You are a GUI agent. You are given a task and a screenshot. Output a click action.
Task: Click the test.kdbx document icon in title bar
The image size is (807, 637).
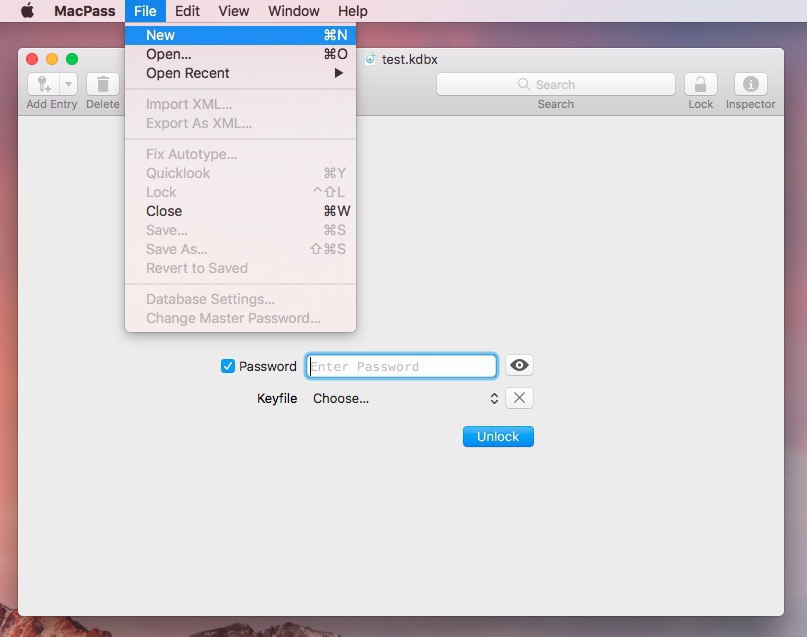click(x=370, y=59)
